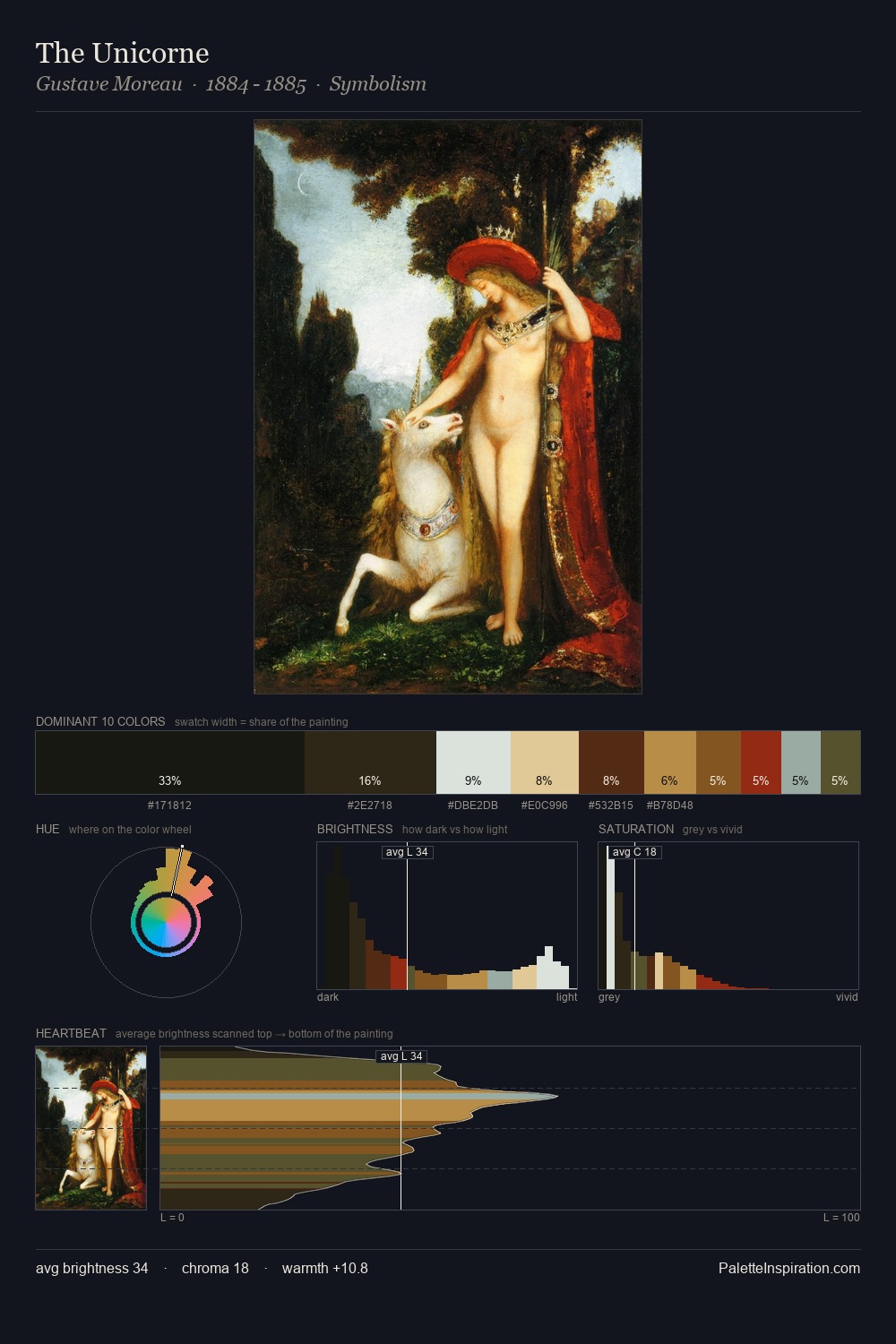Screen dimensions: 896x1344
Task: Click the "L = 100" axis label
Action: tap(841, 1218)
